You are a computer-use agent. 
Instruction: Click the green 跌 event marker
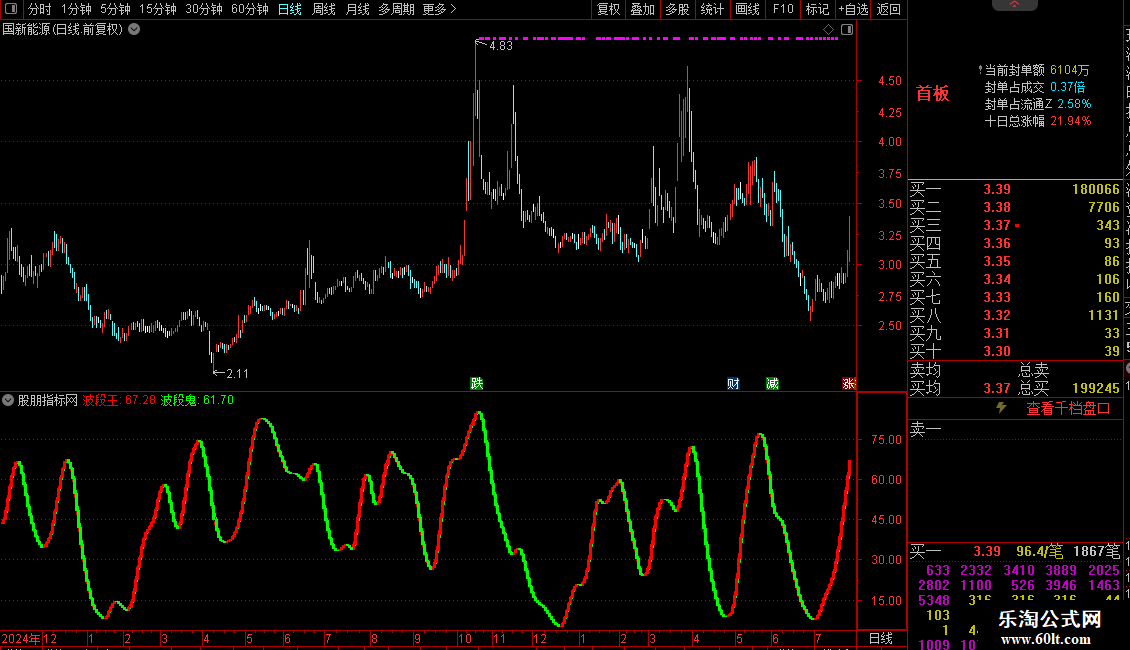point(476,383)
